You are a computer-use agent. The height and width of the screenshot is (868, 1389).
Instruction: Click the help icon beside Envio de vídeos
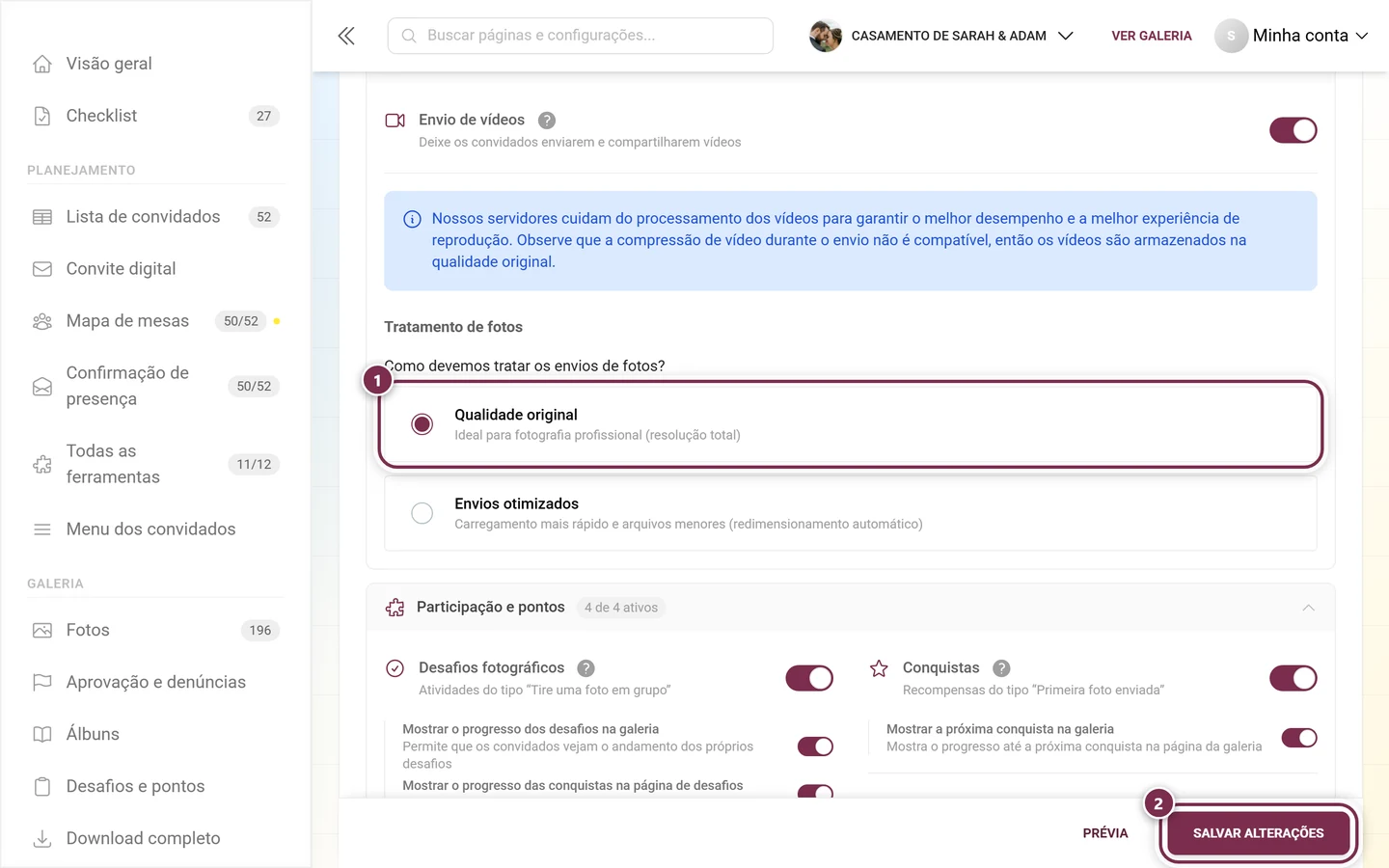point(547,121)
